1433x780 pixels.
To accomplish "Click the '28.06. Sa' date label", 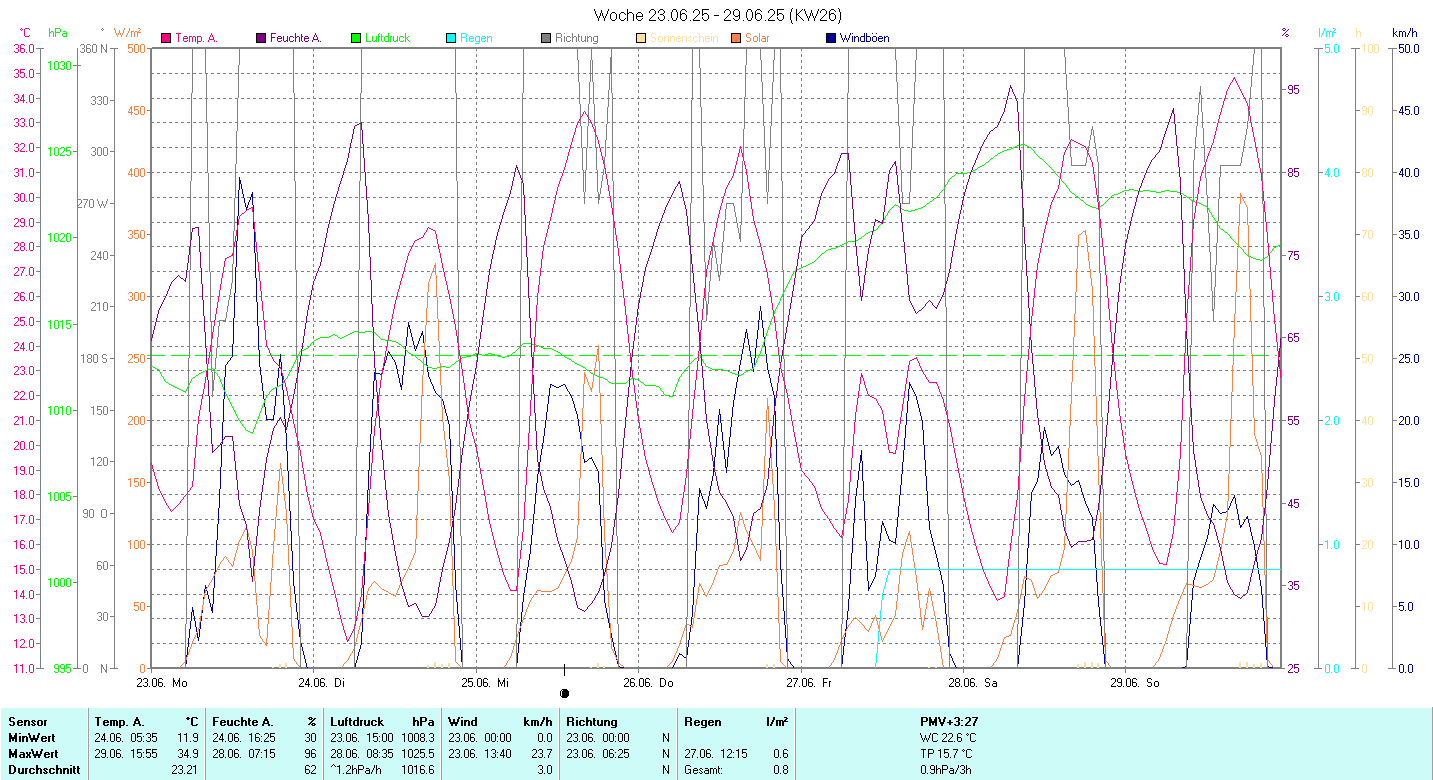I will (972, 683).
